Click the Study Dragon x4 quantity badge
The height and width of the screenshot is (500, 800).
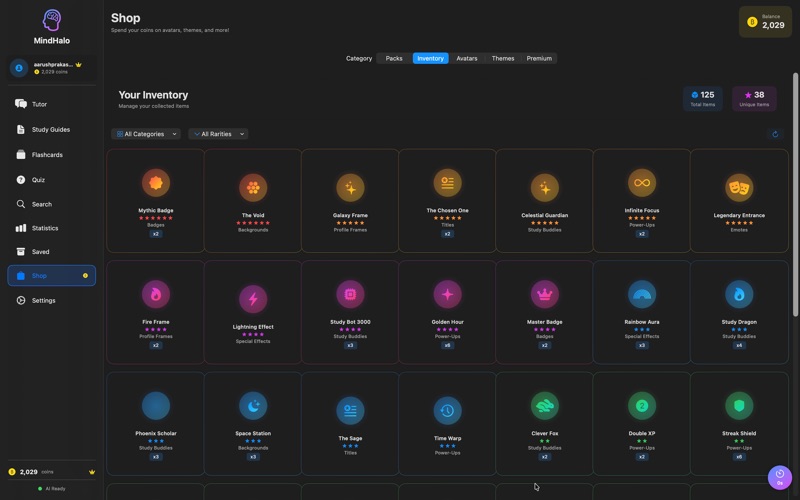(x=739, y=345)
